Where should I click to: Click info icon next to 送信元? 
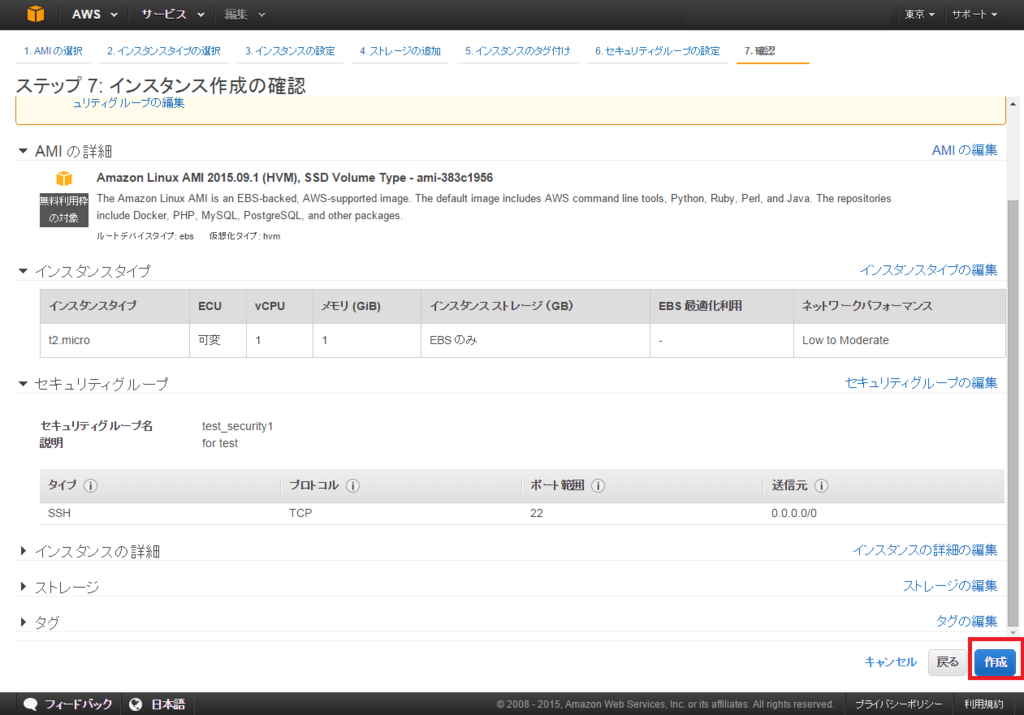pos(822,486)
